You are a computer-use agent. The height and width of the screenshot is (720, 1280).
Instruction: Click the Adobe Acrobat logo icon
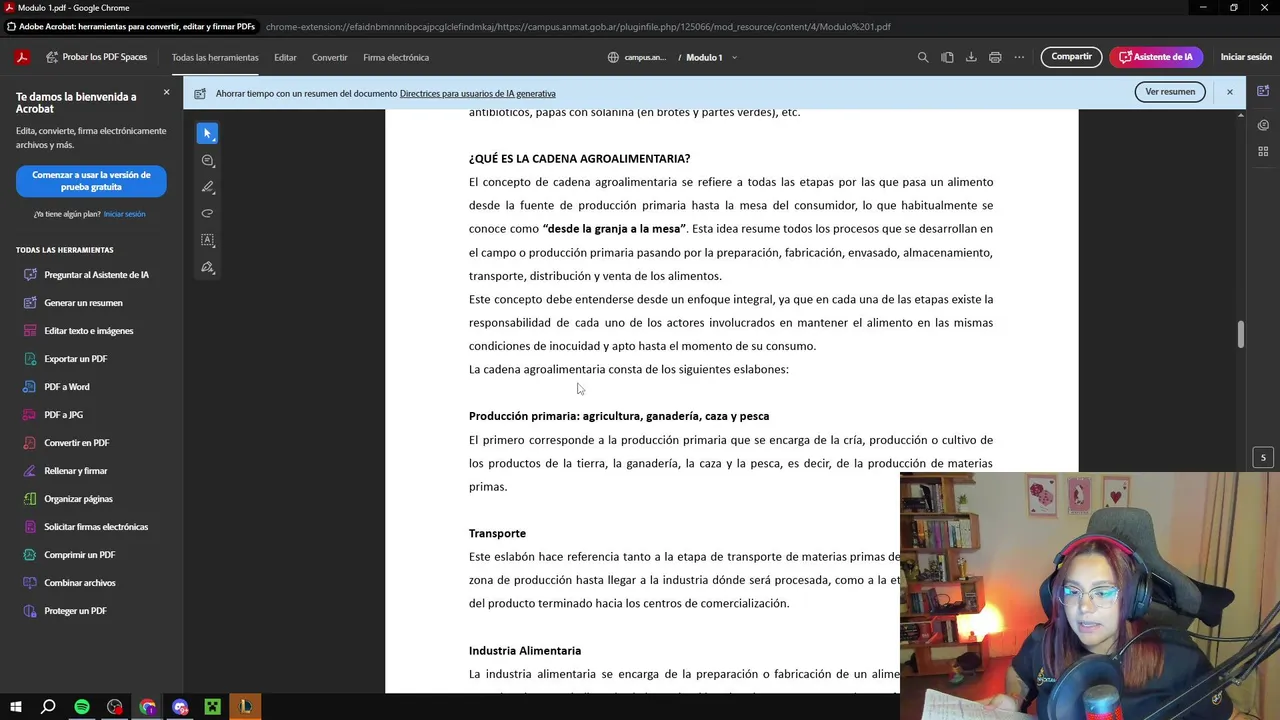click(x=22, y=57)
